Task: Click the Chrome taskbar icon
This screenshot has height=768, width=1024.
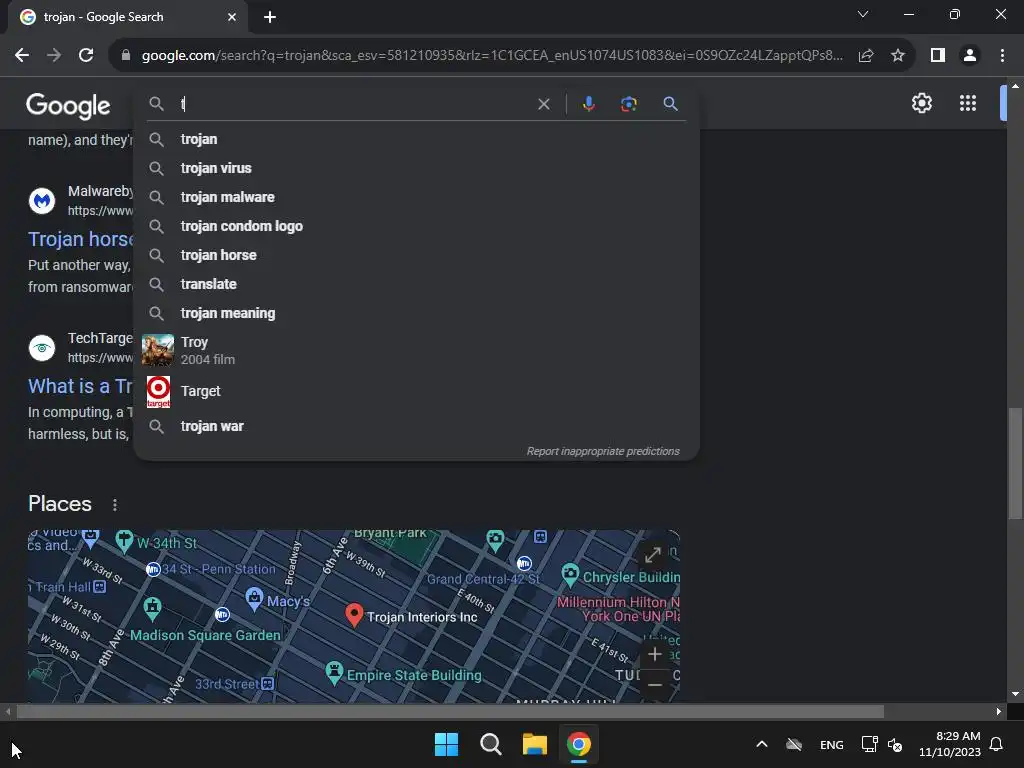Action: point(579,744)
